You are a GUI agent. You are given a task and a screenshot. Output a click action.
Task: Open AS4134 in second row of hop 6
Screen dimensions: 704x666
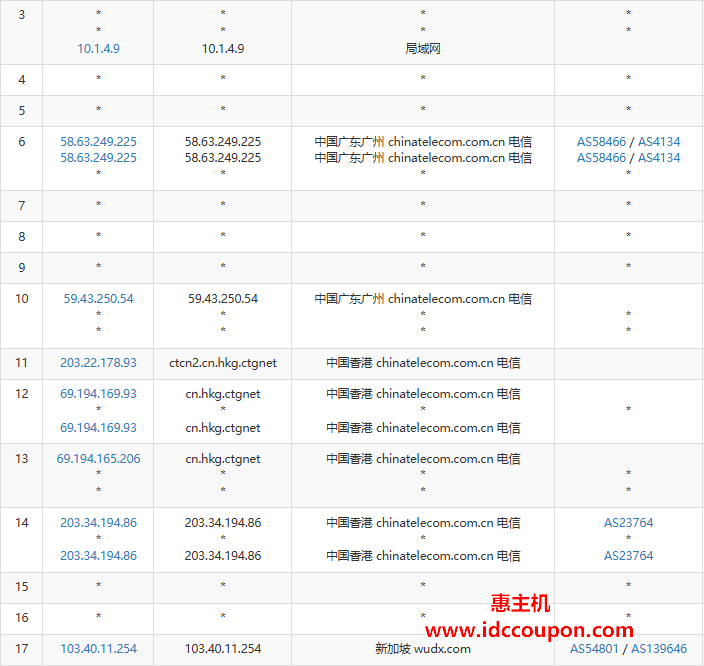pyautogui.click(x=658, y=158)
